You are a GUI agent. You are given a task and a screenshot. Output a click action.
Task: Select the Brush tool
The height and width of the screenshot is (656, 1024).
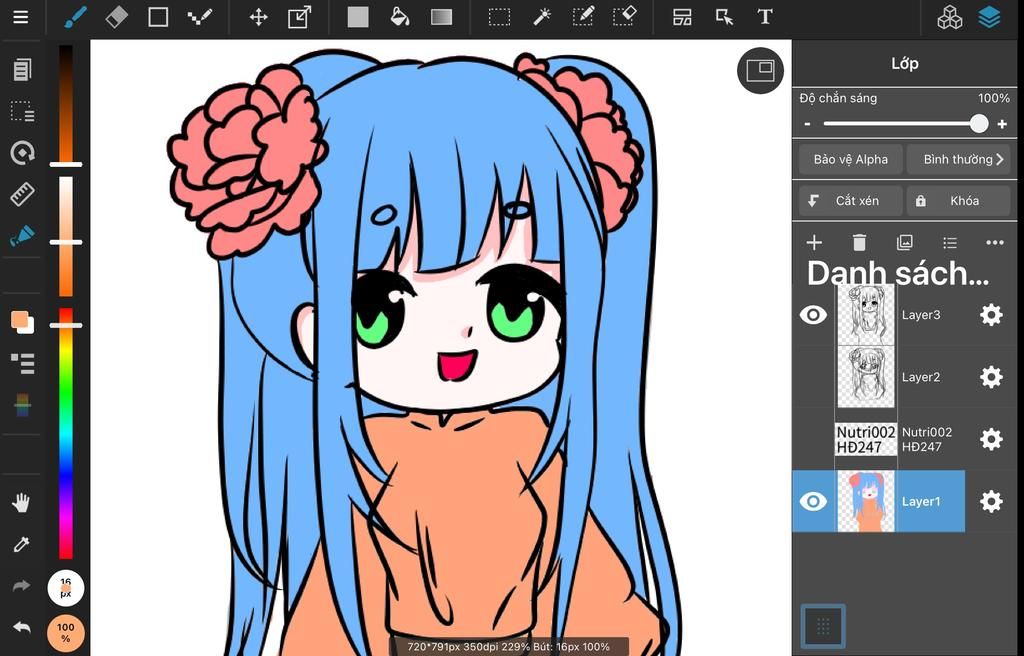pyautogui.click(x=76, y=17)
